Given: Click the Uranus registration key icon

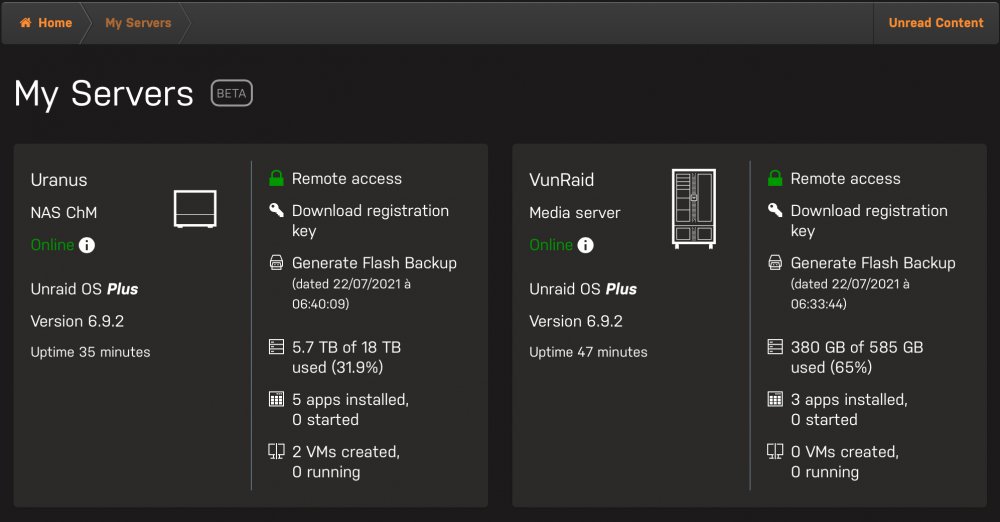Looking at the screenshot, I should 276,210.
